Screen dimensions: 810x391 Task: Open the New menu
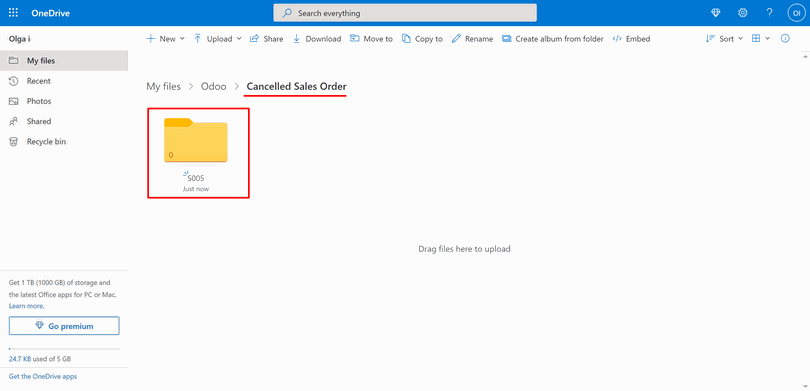[x=165, y=39]
